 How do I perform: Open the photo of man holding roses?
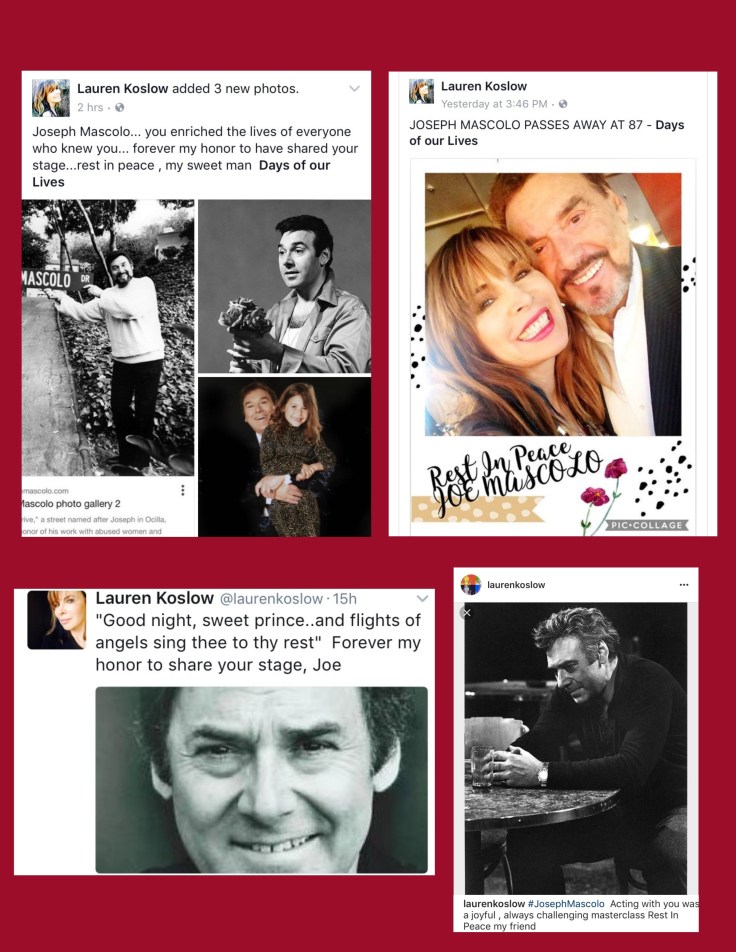pyautogui.click(x=285, y=286)
